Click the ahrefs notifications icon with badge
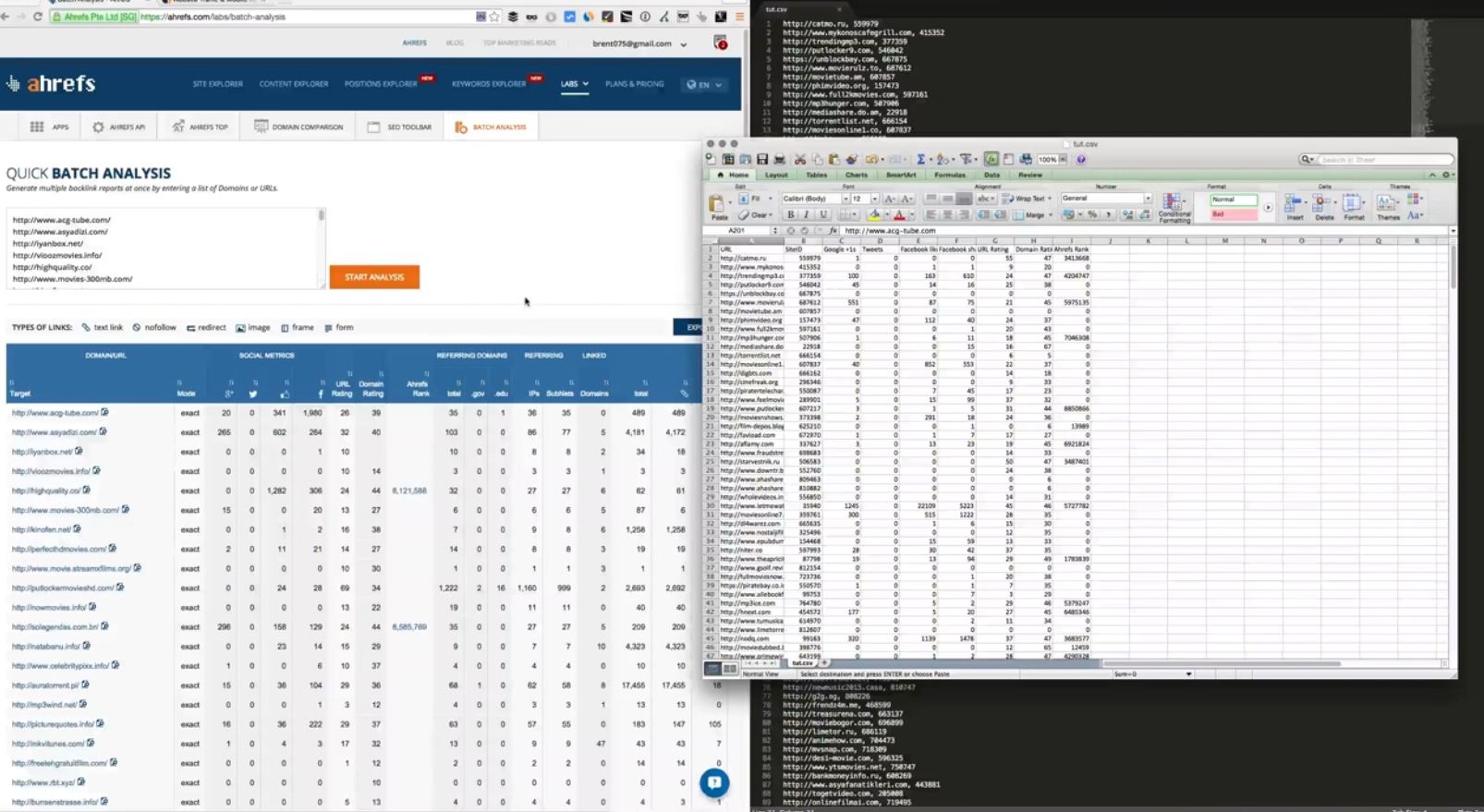This screenshot has height=812, width=1484. coord(721,42)
